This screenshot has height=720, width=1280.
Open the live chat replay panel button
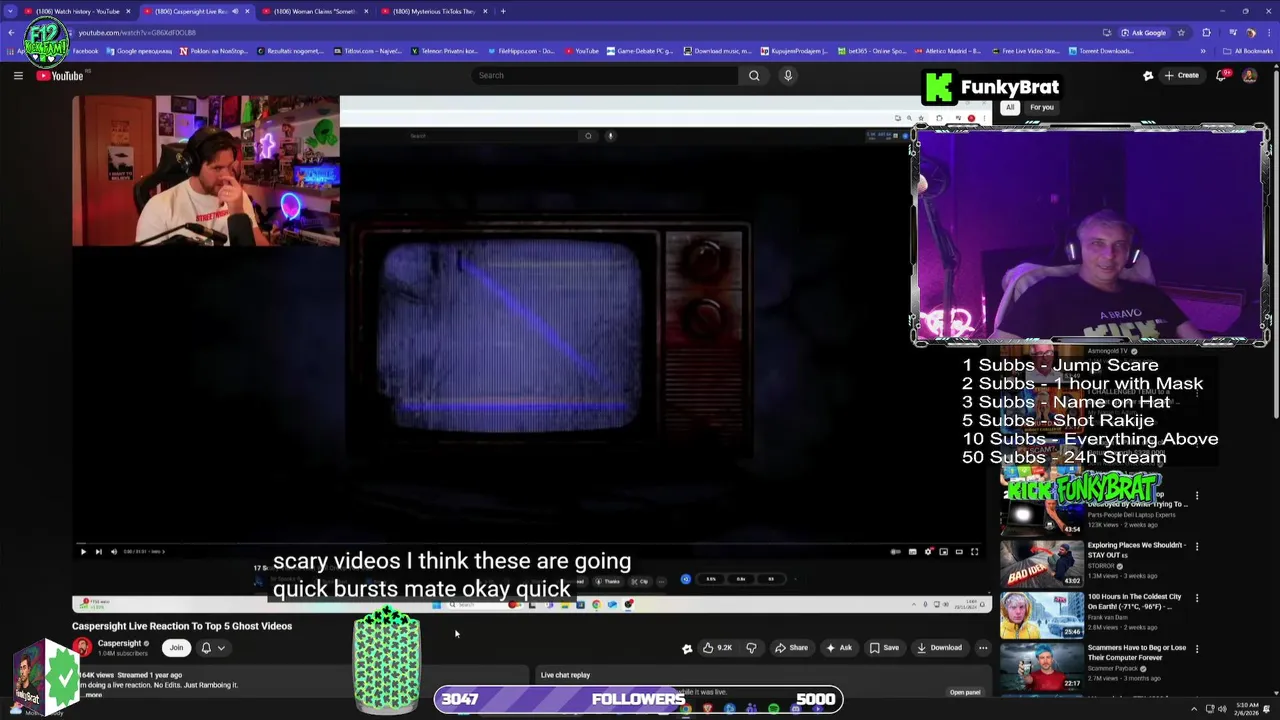coord(965,692)
